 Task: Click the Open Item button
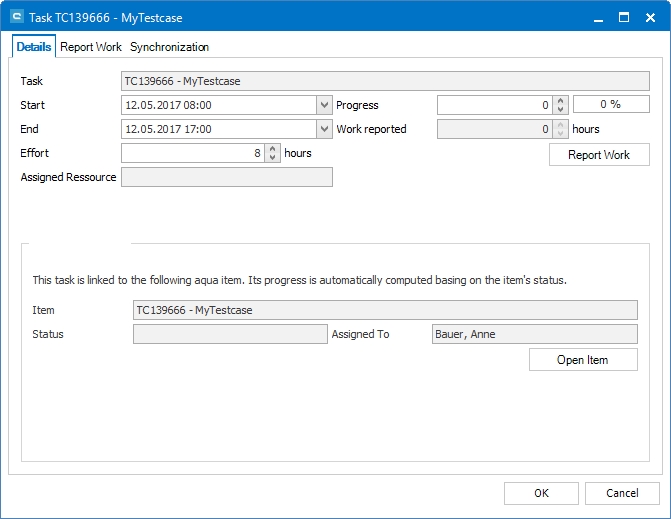point(583,360)
